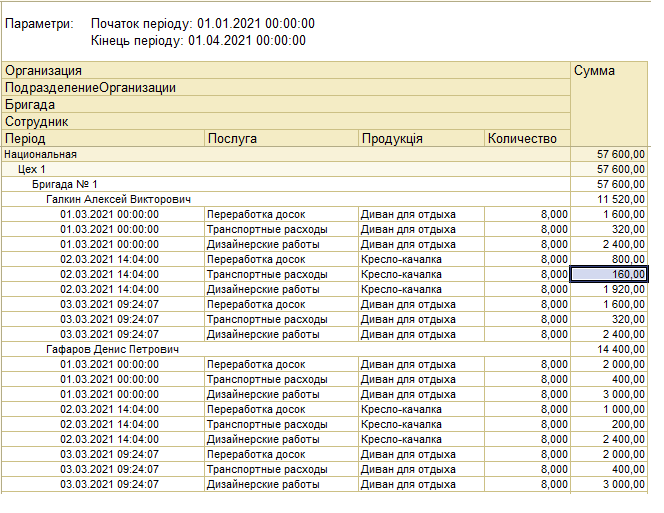Select the highlighted 160,00 sum cell
The width and height of the screenshot is (664, 513).
609,274
